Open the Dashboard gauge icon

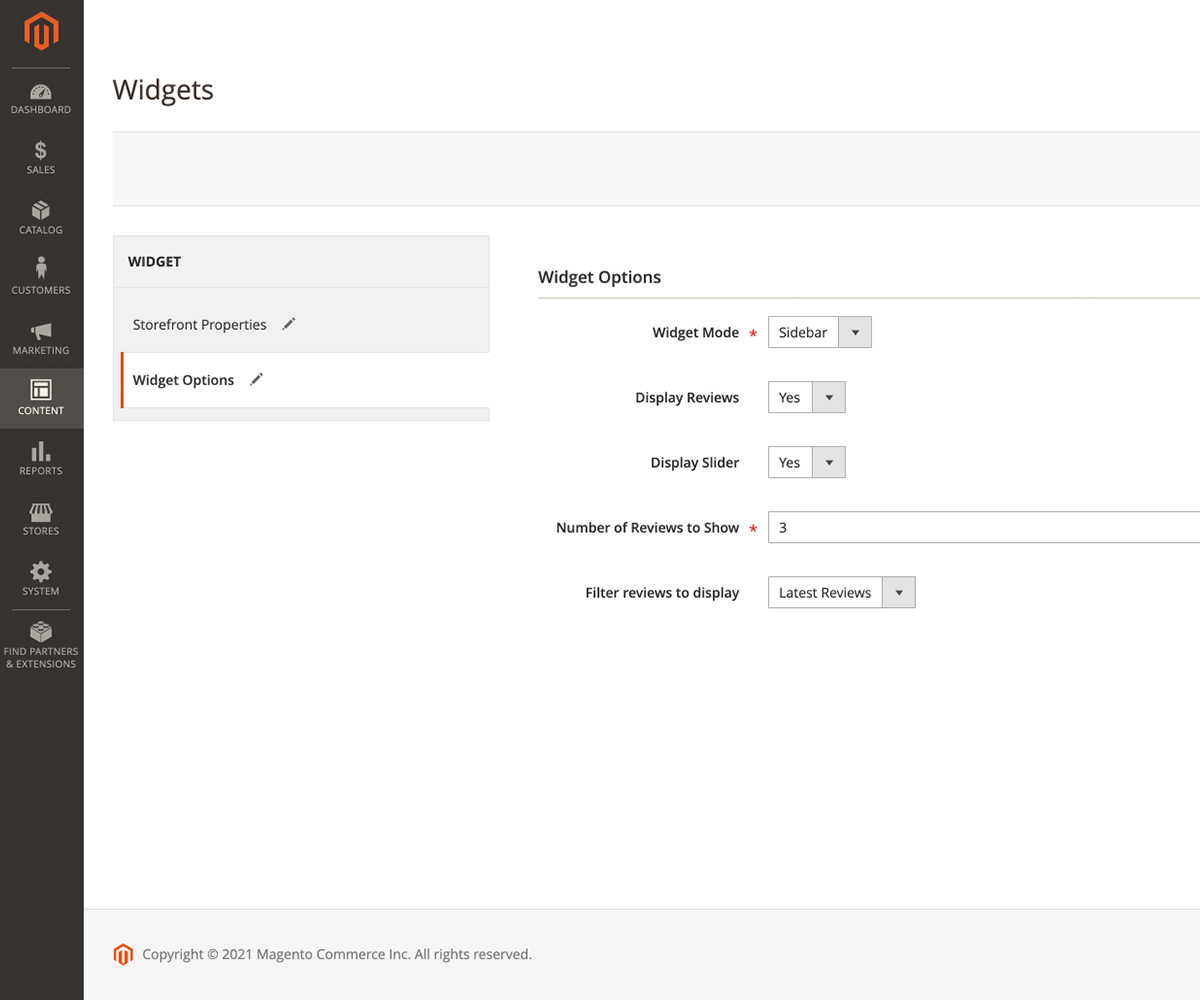pos(41,92)
